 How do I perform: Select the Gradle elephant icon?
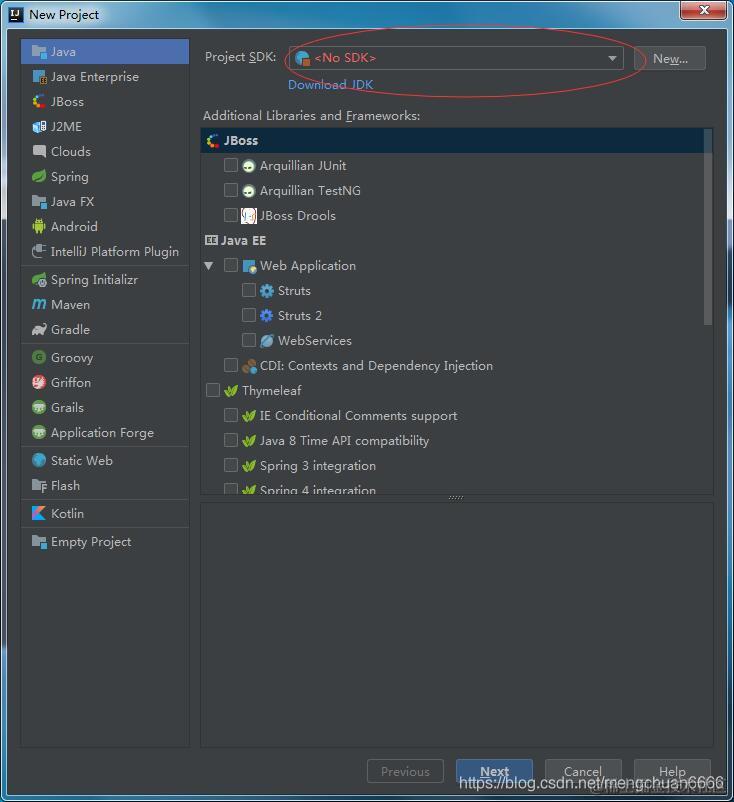pos(39,329)
